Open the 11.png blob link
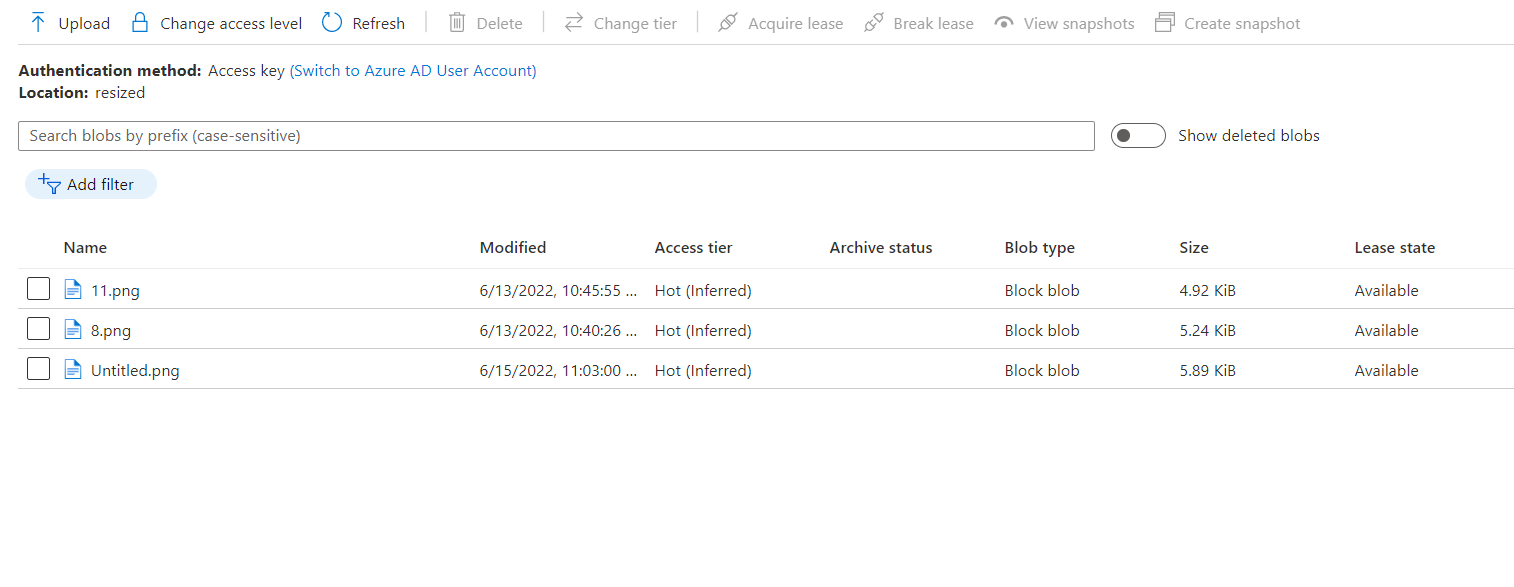Screen dimensions: 1514x587 115,291
